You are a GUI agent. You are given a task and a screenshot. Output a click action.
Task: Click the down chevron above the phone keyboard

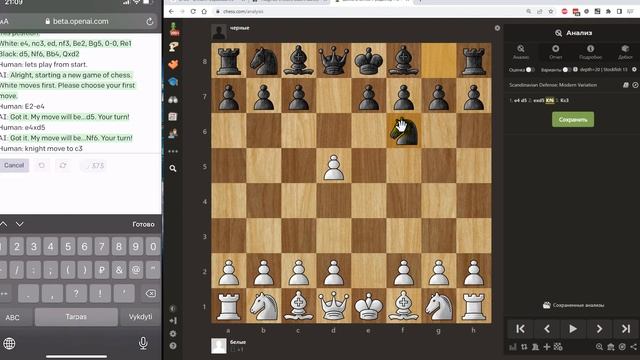(x=20, y=224)
